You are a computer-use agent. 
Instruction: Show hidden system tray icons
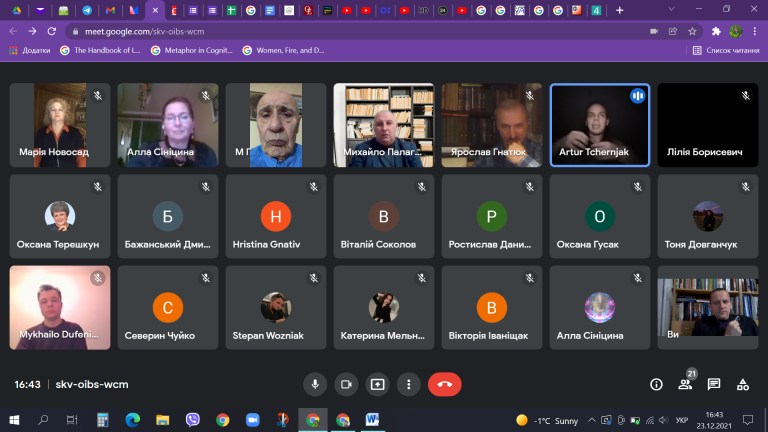pos(592,420)
